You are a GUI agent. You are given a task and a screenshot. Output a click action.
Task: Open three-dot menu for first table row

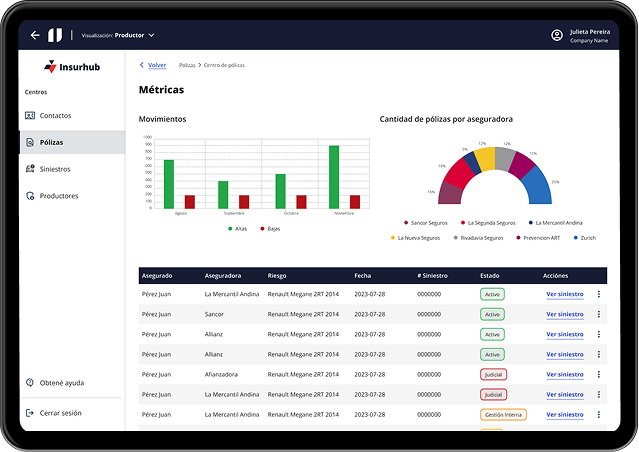pyautogui.click(x=599, y=294)
